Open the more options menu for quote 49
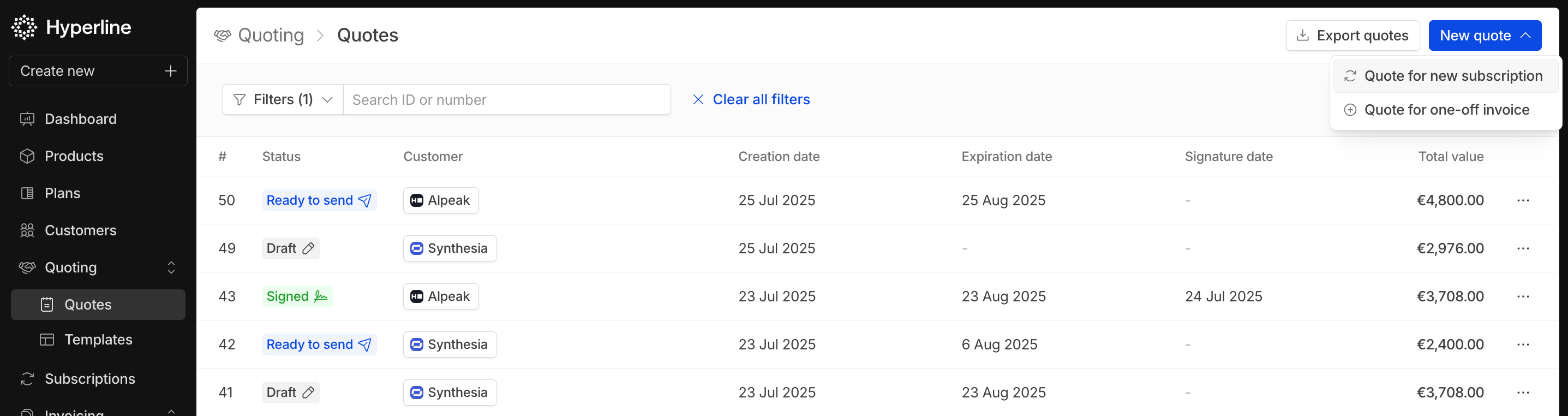The height and width of the screenshot is (416, 1568). 1523,248
